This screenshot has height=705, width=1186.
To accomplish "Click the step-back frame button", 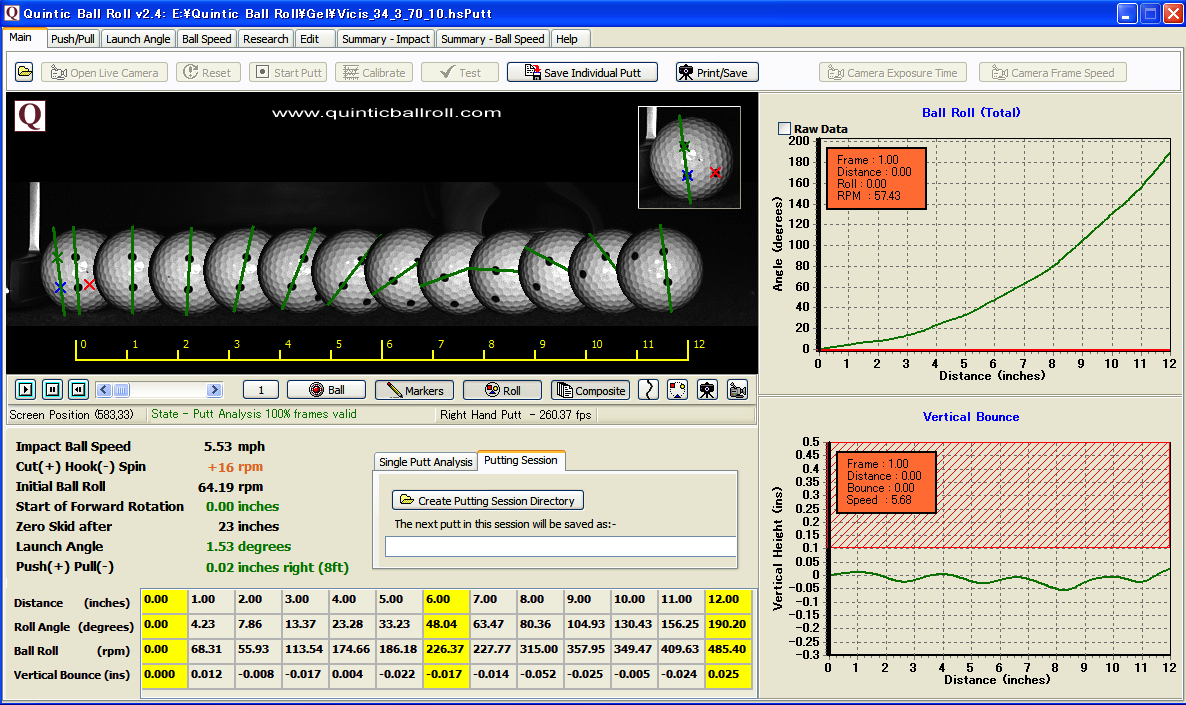I will pos(78,390).
